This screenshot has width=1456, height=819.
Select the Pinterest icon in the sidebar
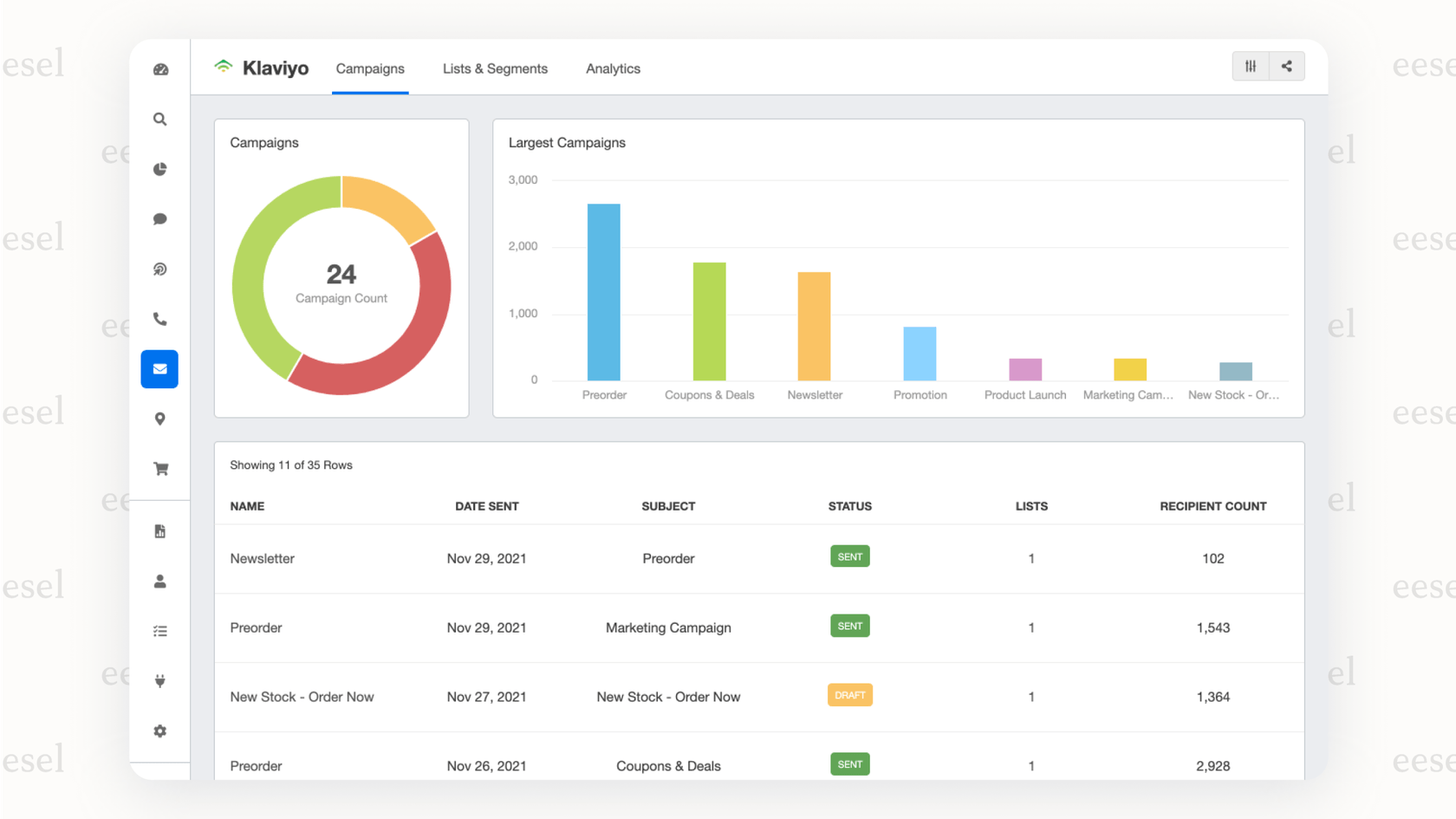(x=159, y=269)
